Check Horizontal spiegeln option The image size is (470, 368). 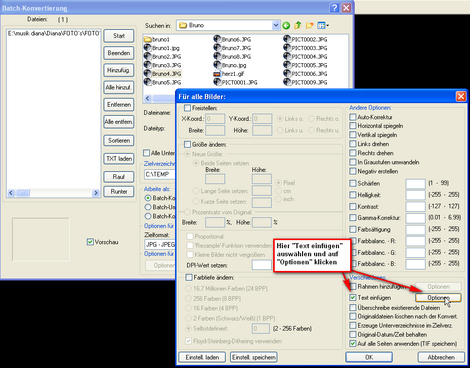pos(353,126)
